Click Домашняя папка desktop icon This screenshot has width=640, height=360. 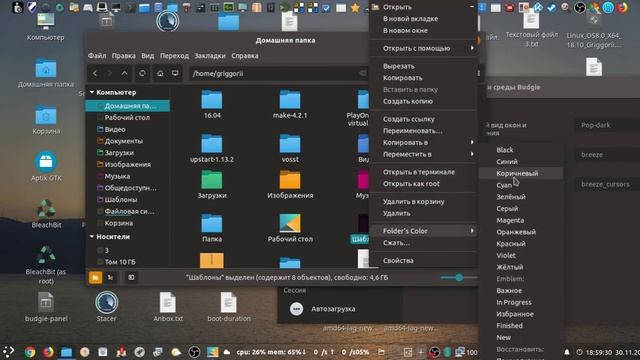click(46, 73)
